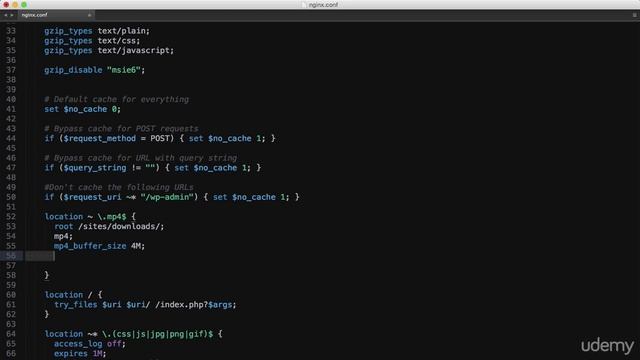
Task: Select the nginx.conf tab
Action: point(55,15)
